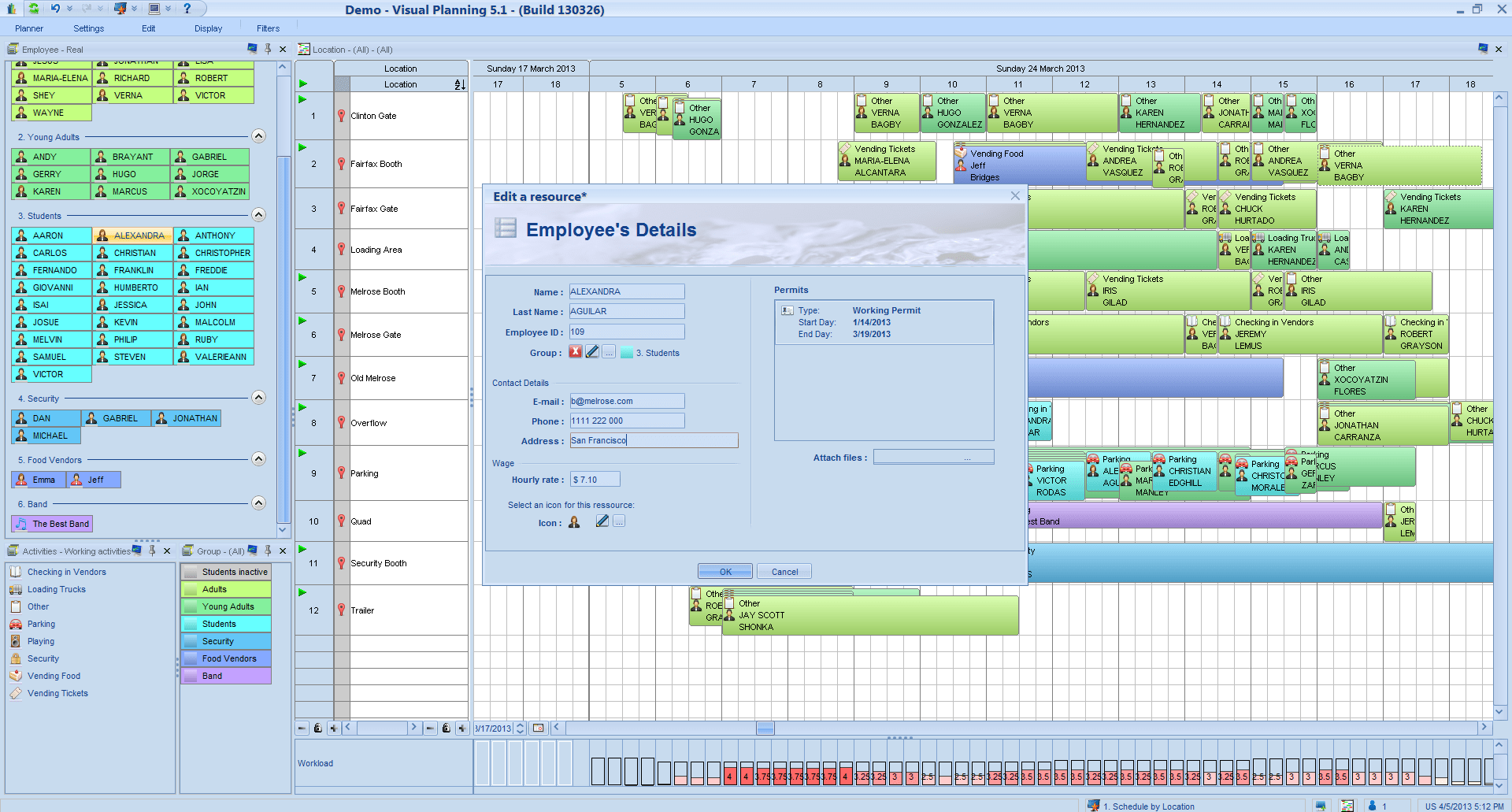The width and height of the screenshot is (1512, 812).
Task: Click the refresh icon in the top toolbar
Action: coord(34,9)
